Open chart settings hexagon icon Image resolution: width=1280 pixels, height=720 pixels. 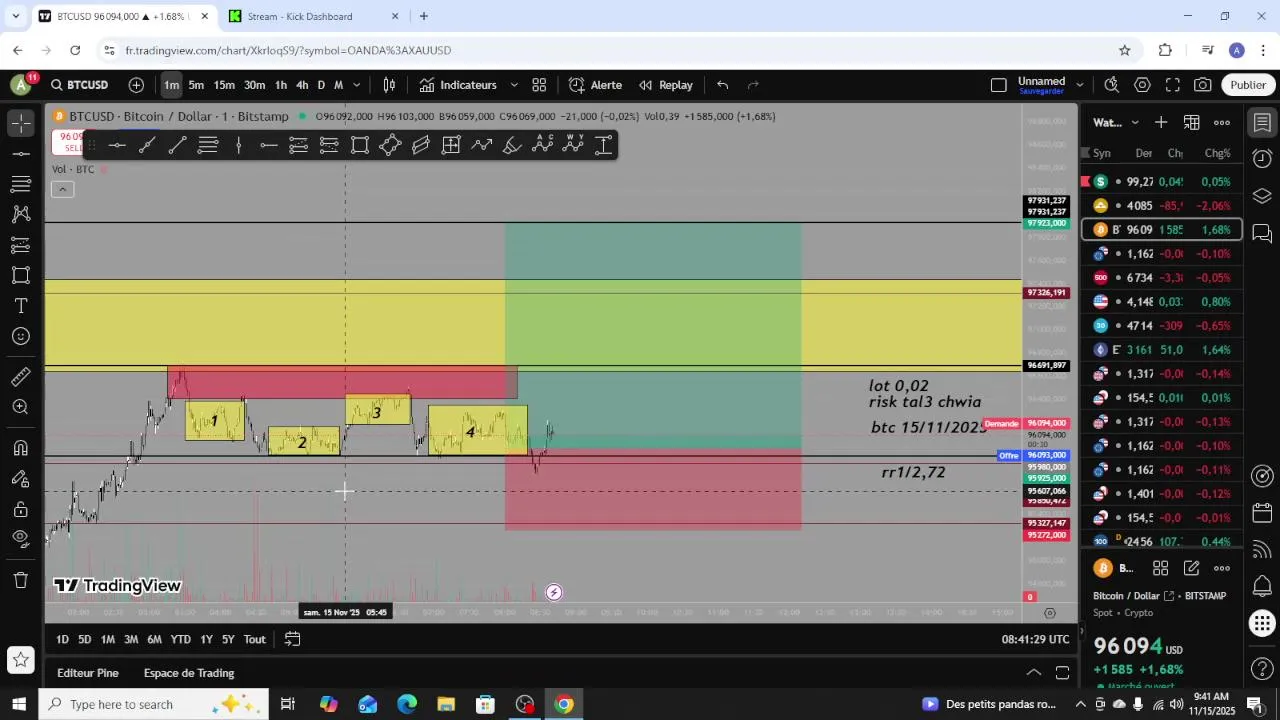tap(1142, 85)
